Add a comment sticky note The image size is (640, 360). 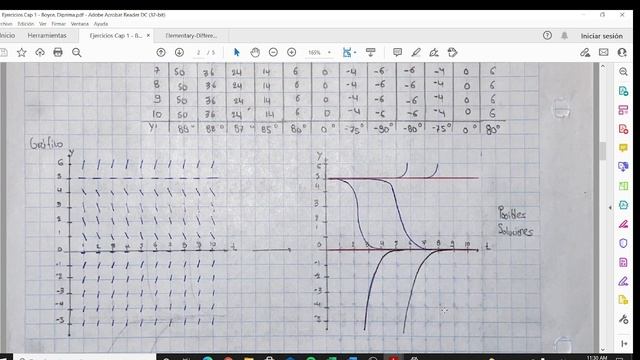point(397,52)
